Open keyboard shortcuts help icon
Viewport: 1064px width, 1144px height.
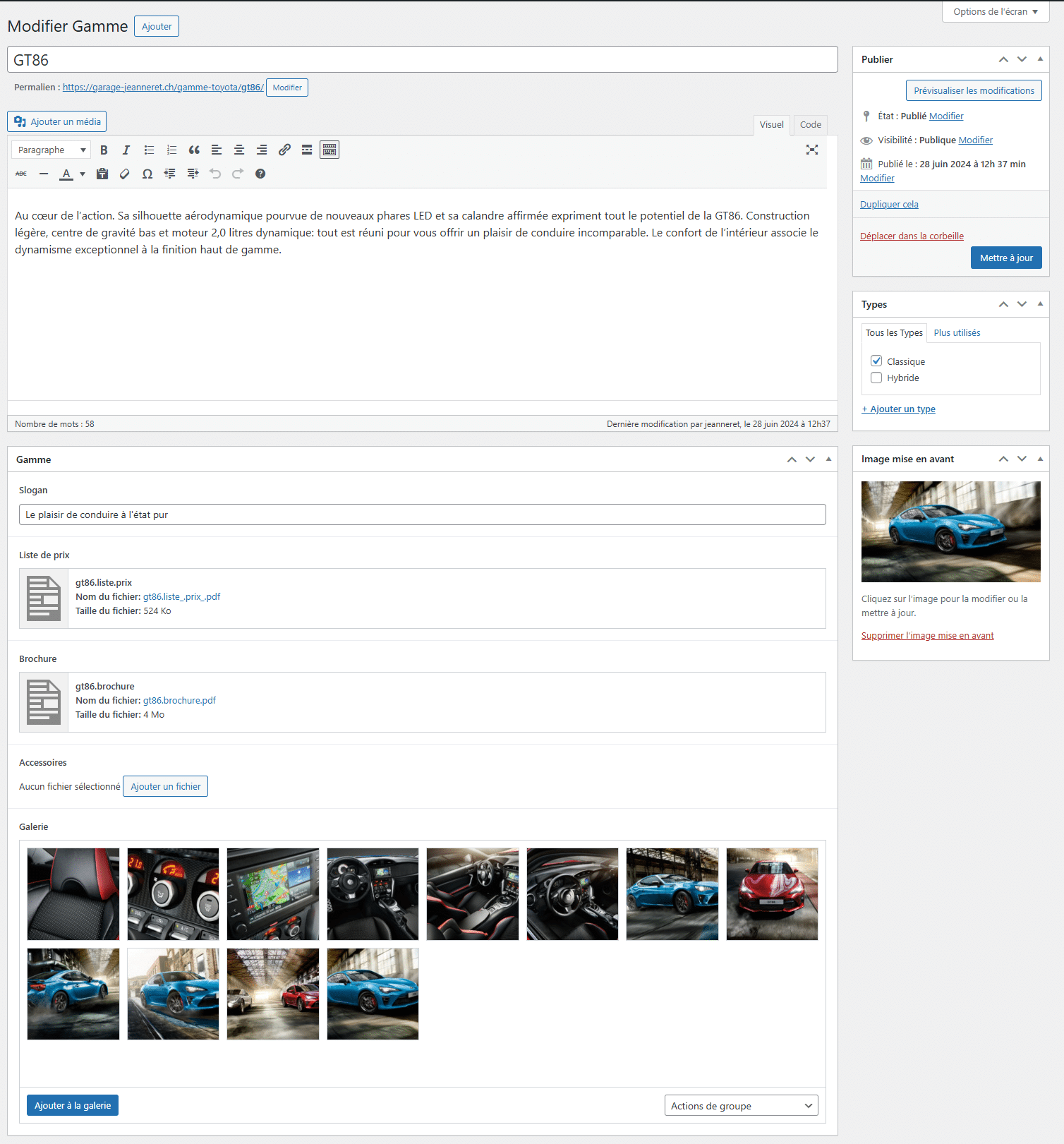coord(260,174)
